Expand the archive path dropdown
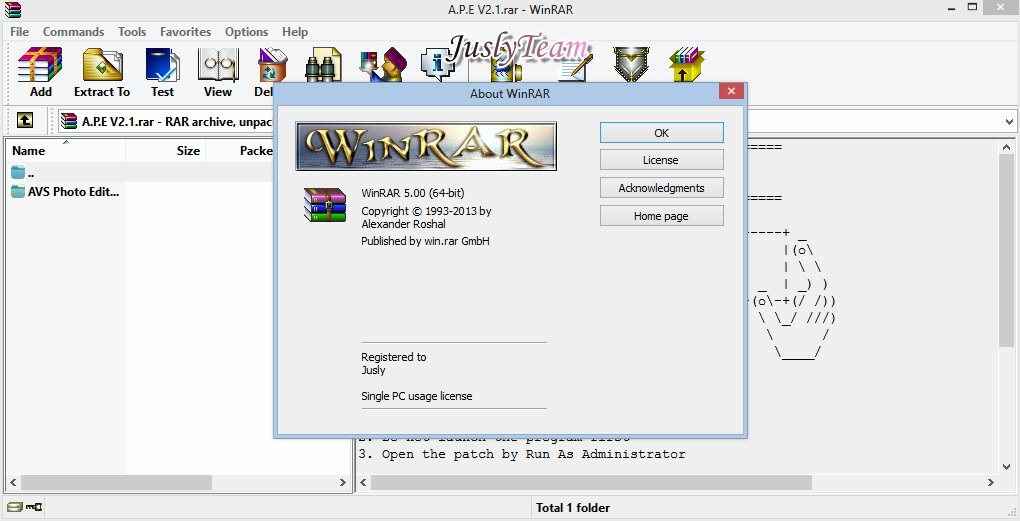Screen dimensions: 1020x521 coord(1010,121)
